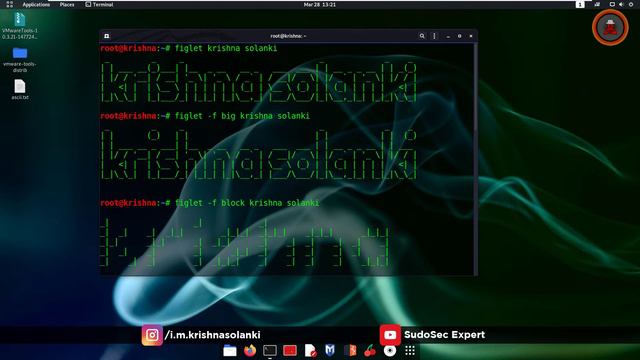Open the Terminal app menu in top bar

click(99, 4)
